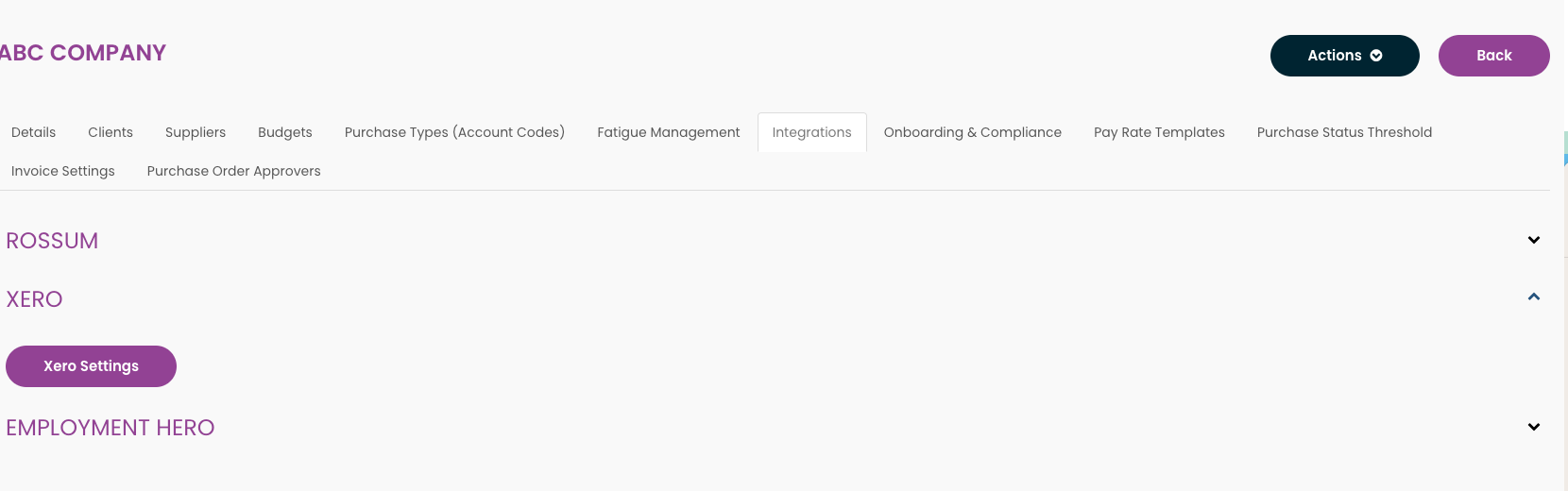Select the Integrations tab
The width and height of the screenshot is (1568, 491).
811,132
